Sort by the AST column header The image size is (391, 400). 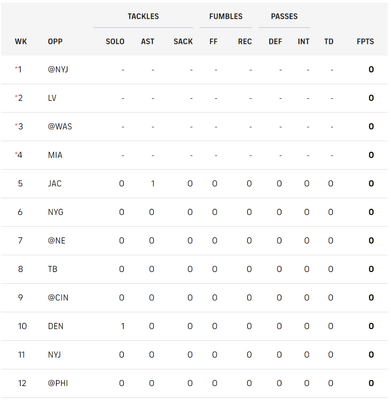point(147,42)
